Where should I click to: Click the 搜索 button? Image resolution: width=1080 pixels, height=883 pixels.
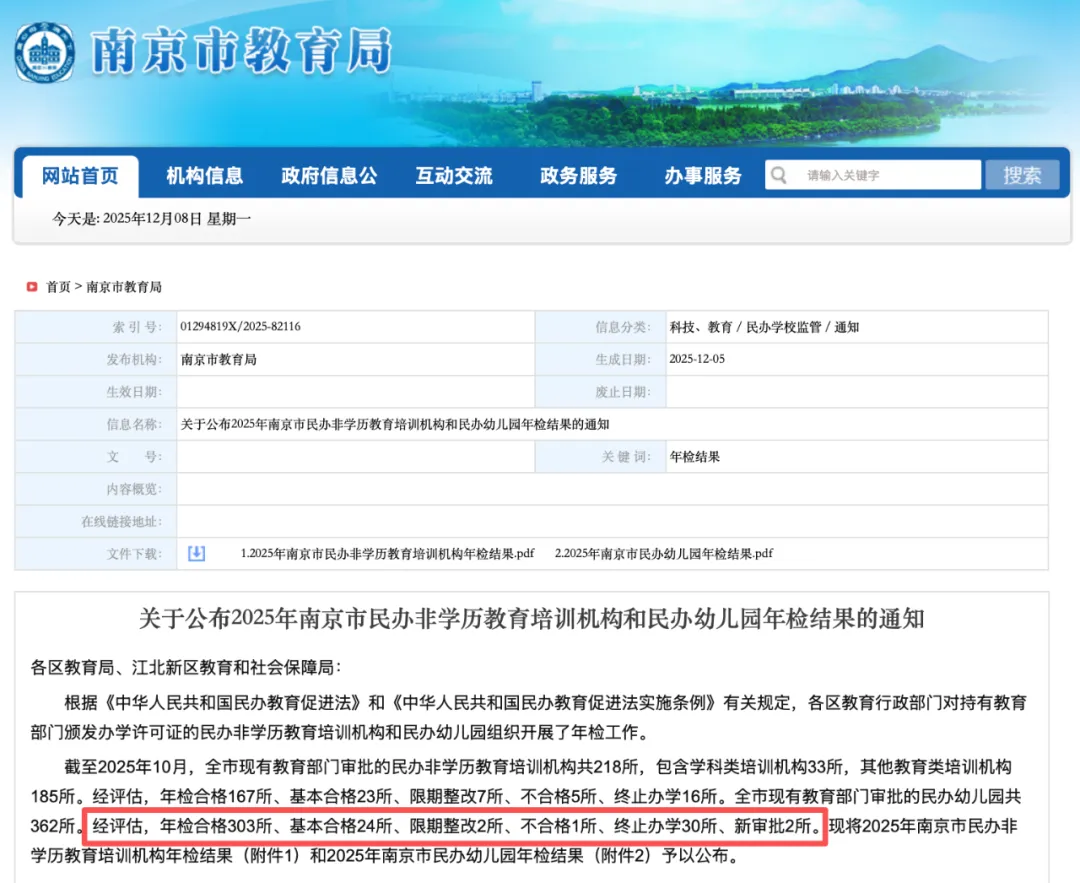[1022, 175]
